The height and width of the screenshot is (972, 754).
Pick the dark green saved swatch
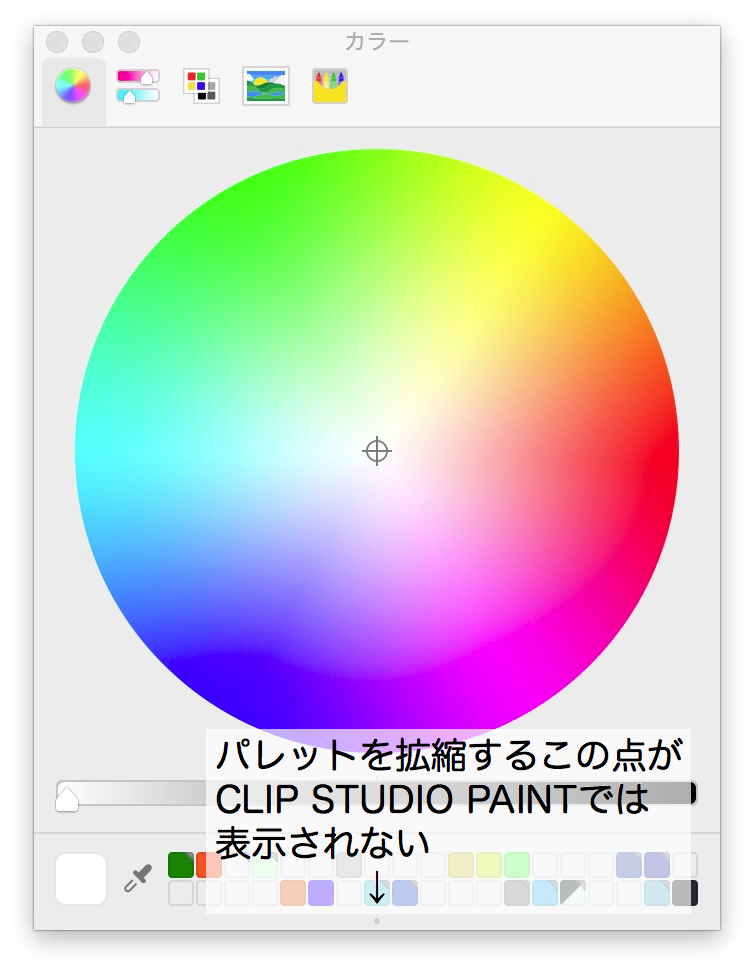180,865
